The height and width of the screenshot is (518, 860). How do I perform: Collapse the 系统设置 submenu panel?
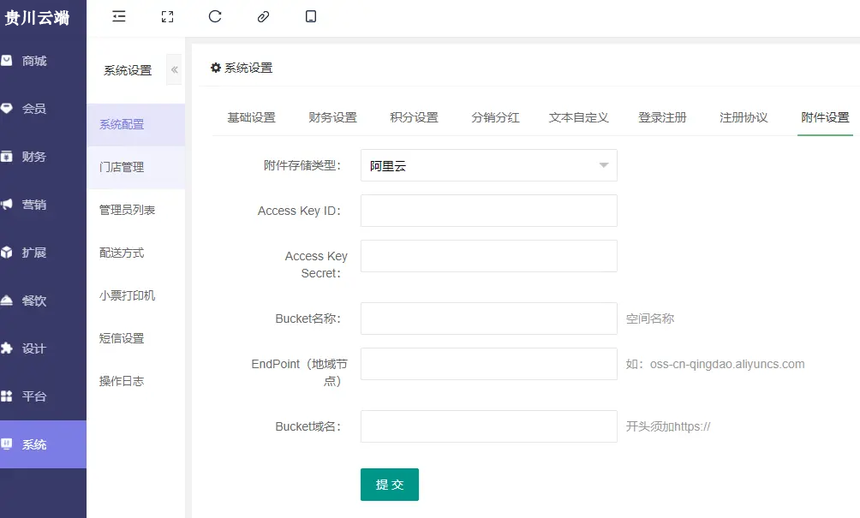click(174, 70)
